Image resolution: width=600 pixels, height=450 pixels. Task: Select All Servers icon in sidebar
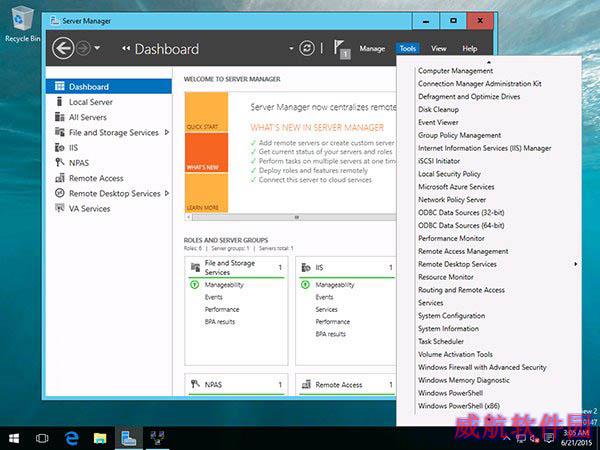click(59, 117)
